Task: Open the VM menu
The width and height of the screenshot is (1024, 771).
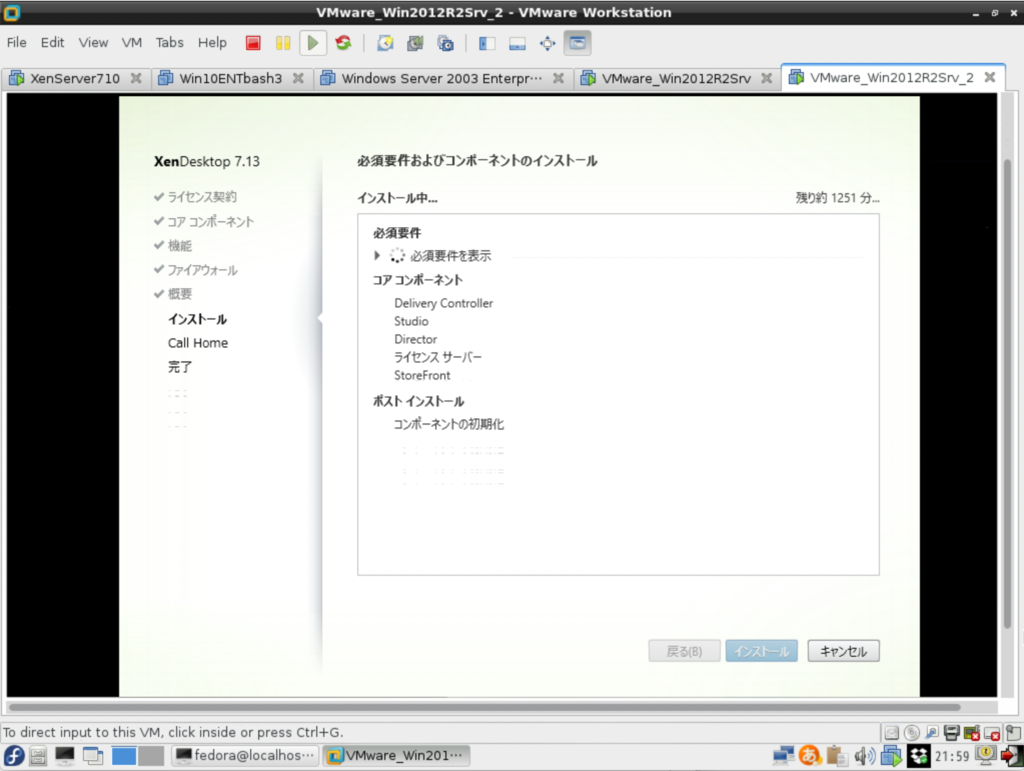Action: click(x=131, y=42)
